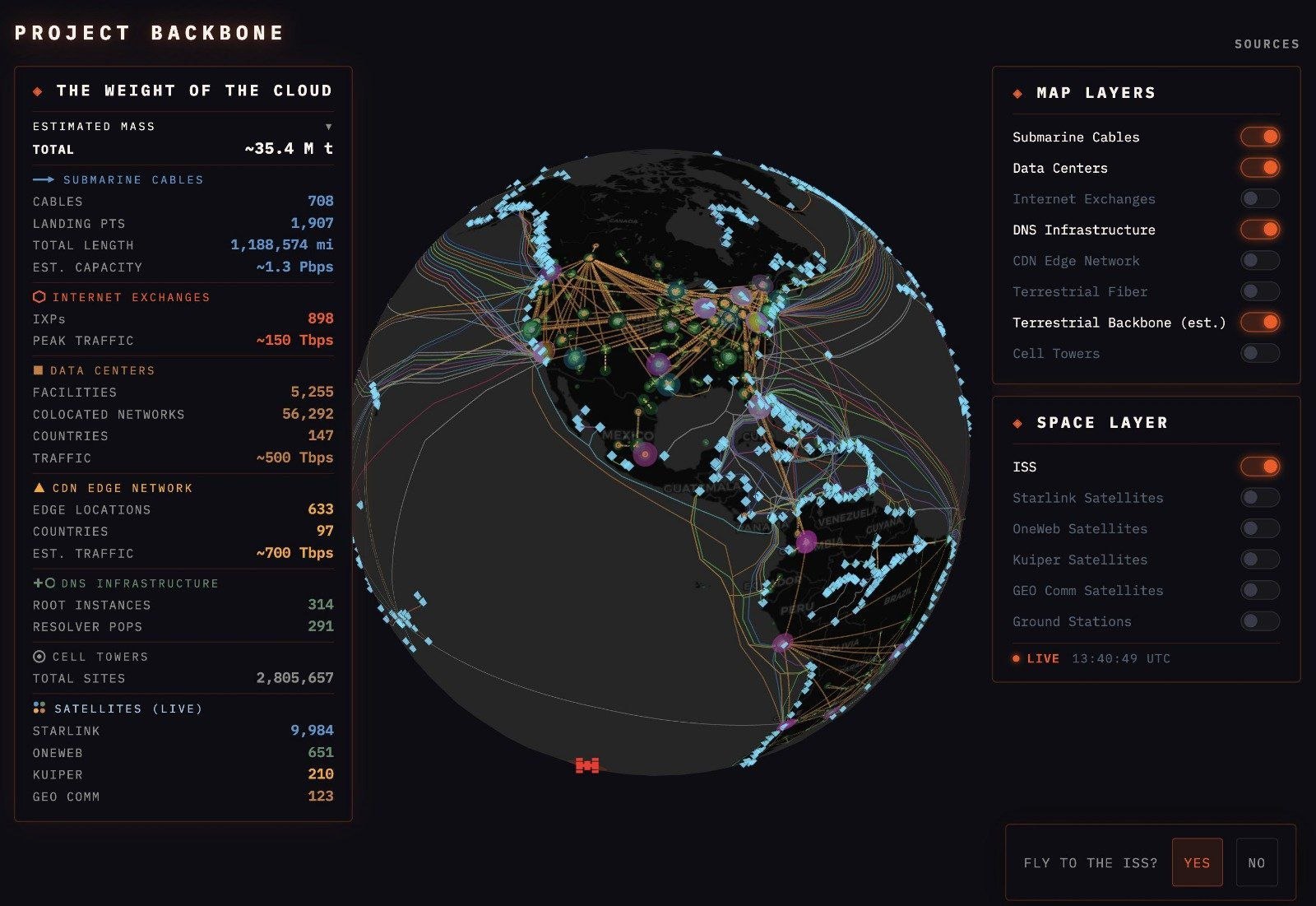Collapse the Space Layer panel header
The height and width of the screenshot is (906, 1316).
1101,423
